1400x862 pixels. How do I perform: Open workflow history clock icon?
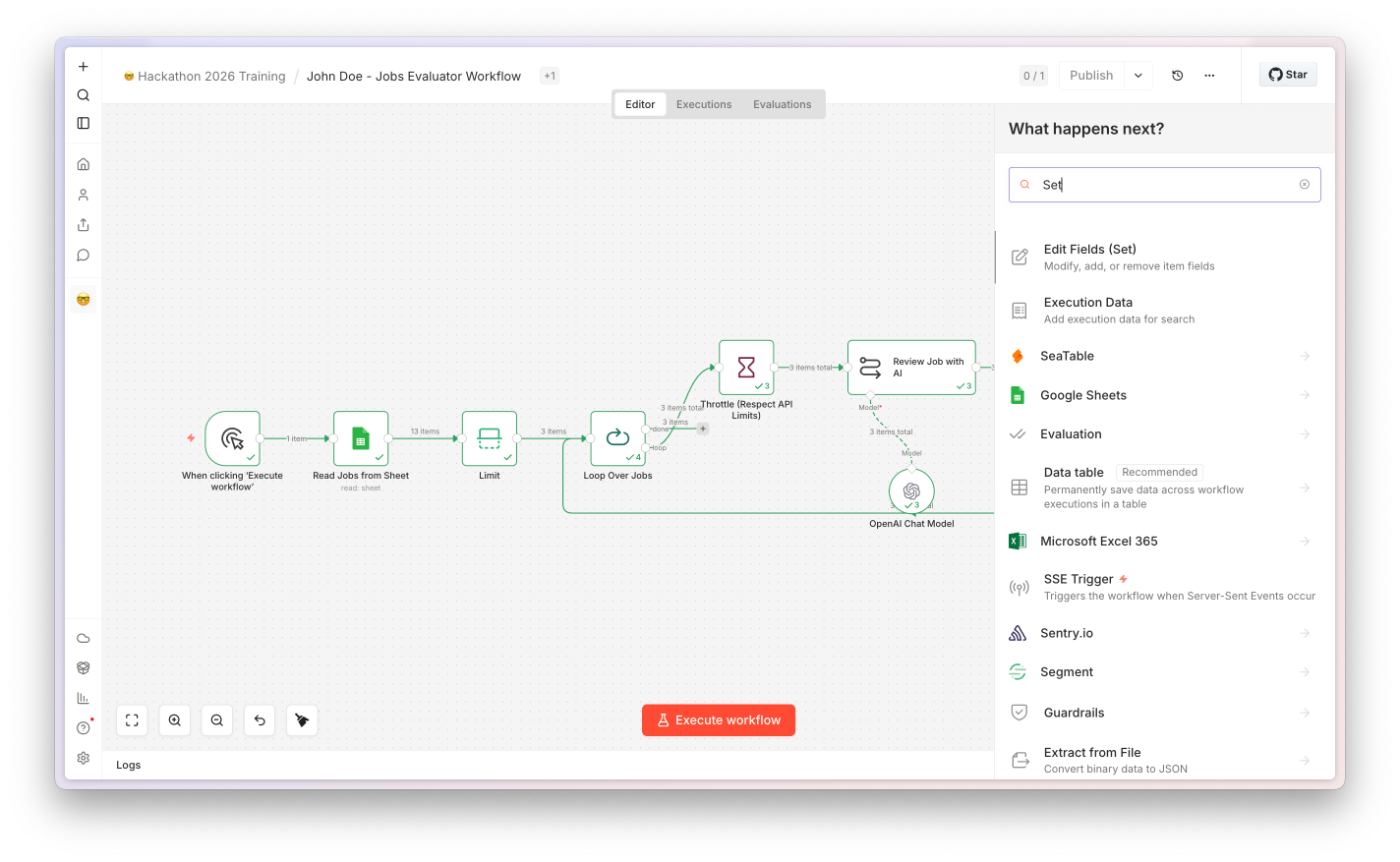(1177, 76)
